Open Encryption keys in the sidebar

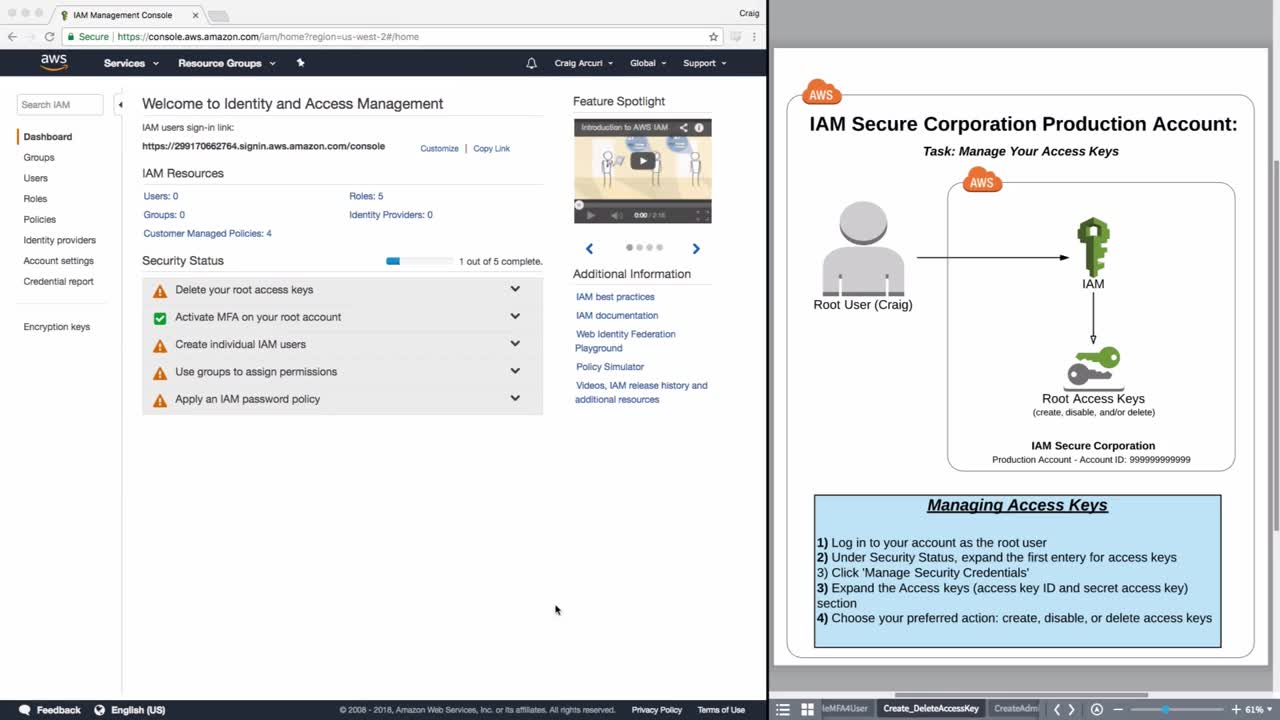(x=57, y=327)
